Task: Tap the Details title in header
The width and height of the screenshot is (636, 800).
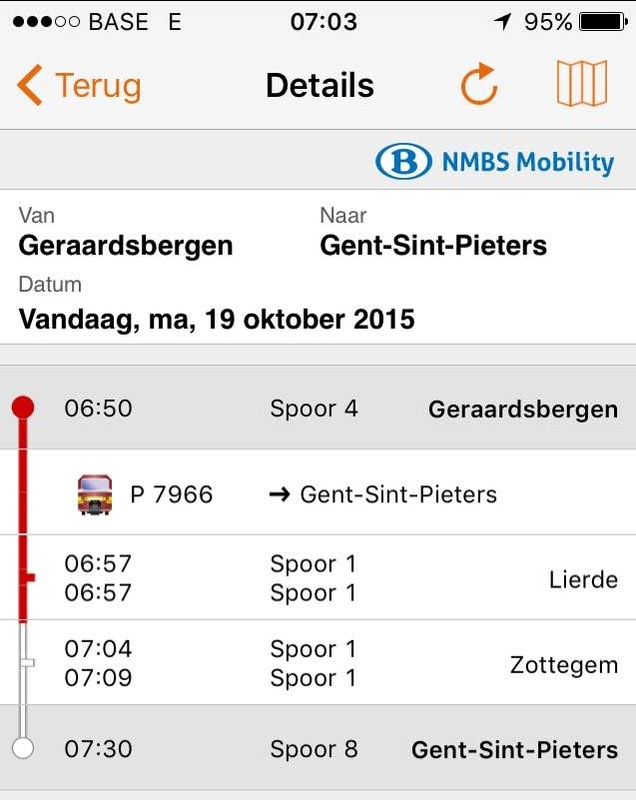Action: click(x=319, y=86)
